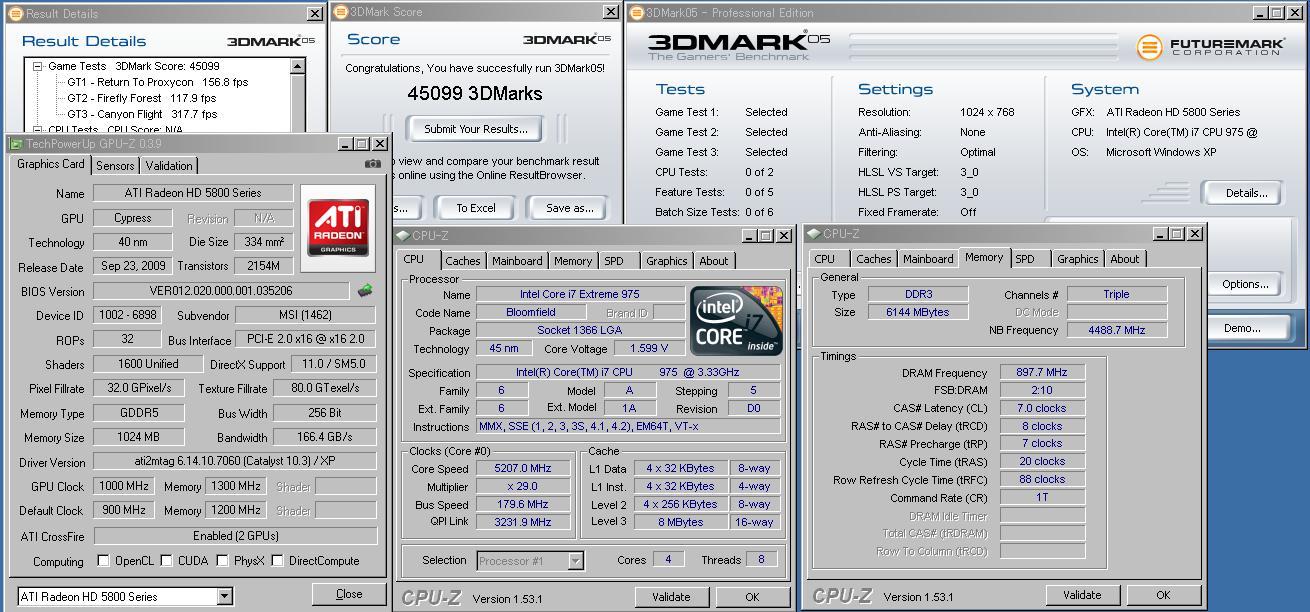Click OK in the left CPU-Z window
This screenshot has width=1310, height=612.
click(752, 597)
